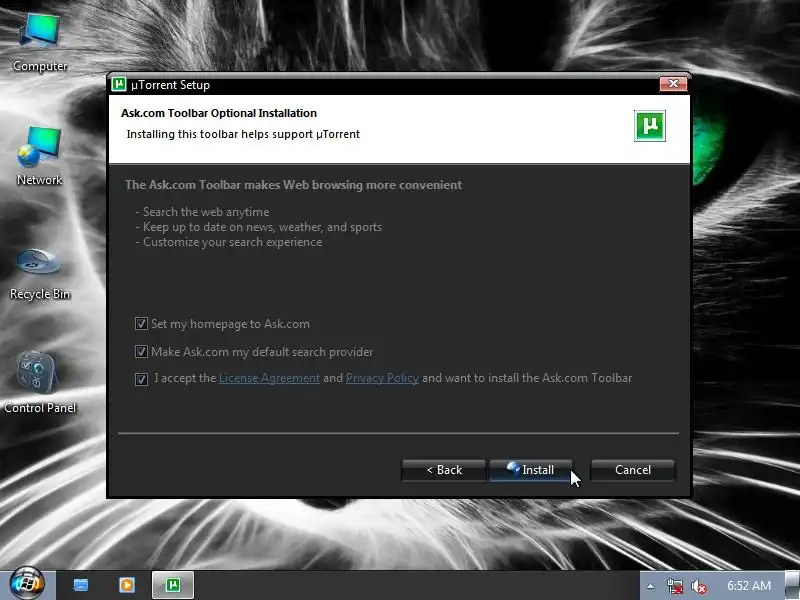Viewport: 800px width, 600px height.
Task: Select the µTorrent Setup taskbar button
Action: tap(173, 585)
